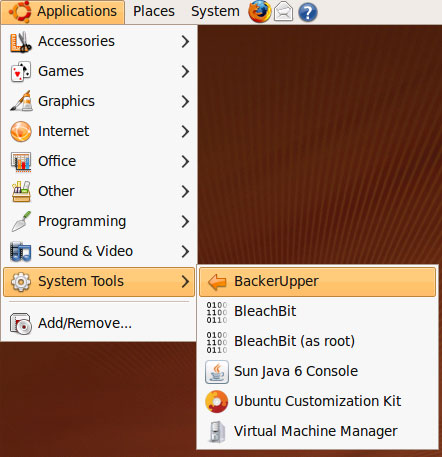Screen dimensions: 442x457
Task: Click the Ubuntu logo in Applications menu
Action: [20, 11]
